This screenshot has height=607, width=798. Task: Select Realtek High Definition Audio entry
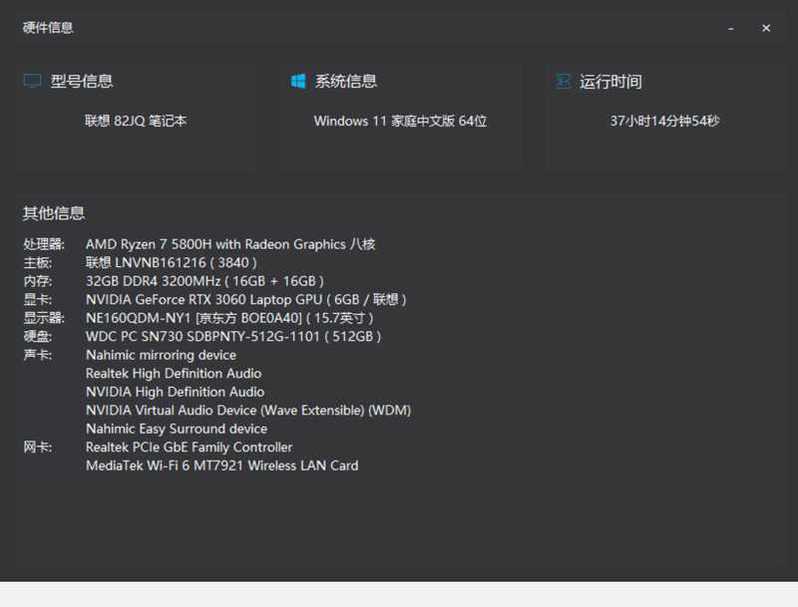pos(174,373)
